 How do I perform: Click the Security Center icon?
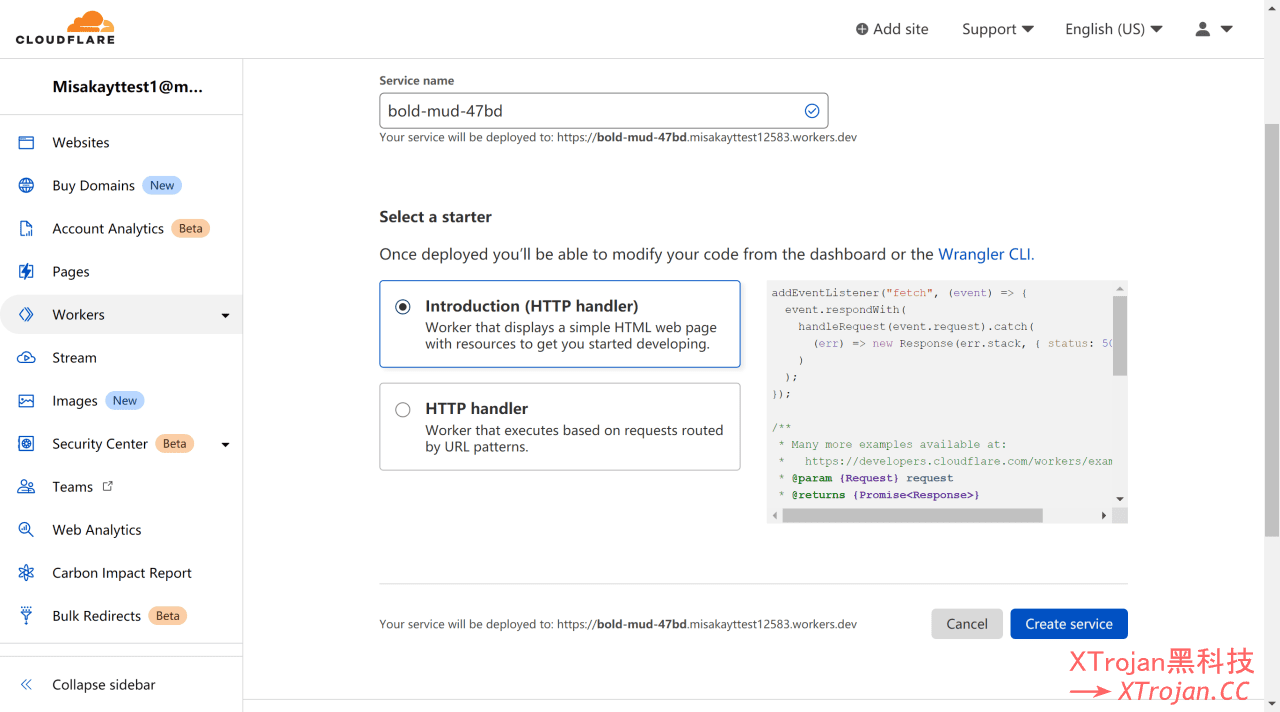27,444
